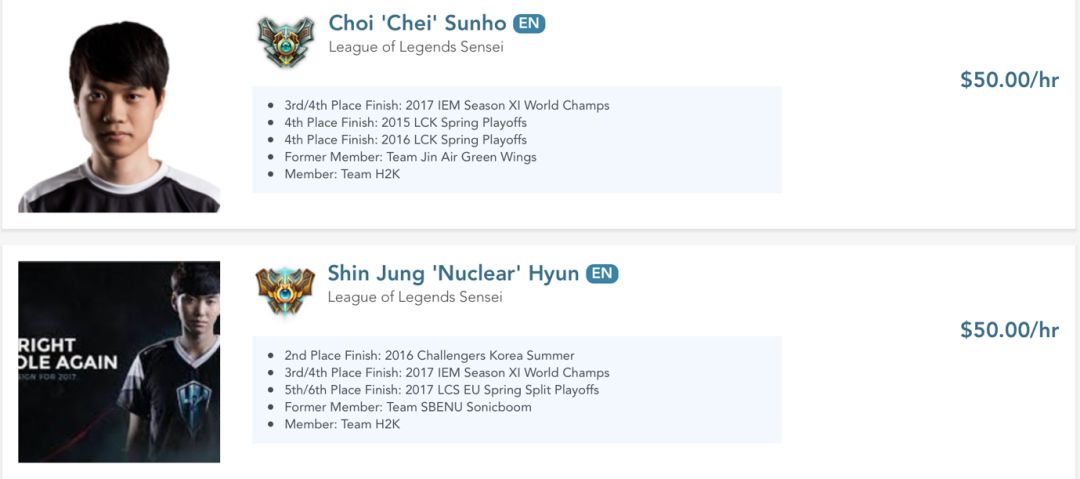
Task: Click 'League of Legends Sensei' under Chei's name
Action: (x=416, y=47)
